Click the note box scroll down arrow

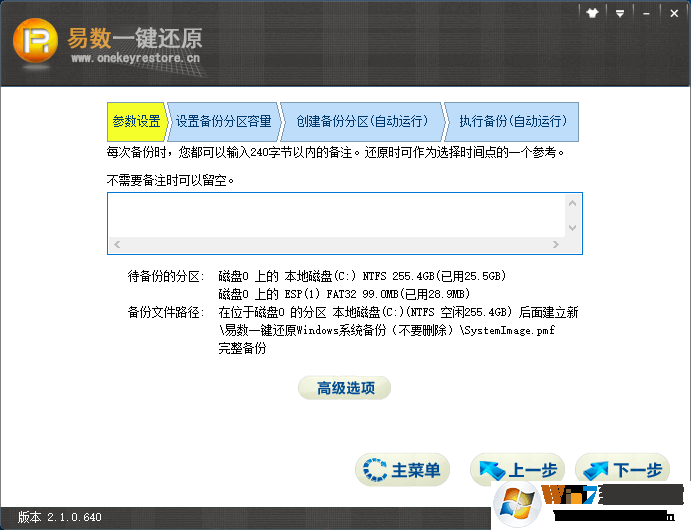click(x=572, y=228)
